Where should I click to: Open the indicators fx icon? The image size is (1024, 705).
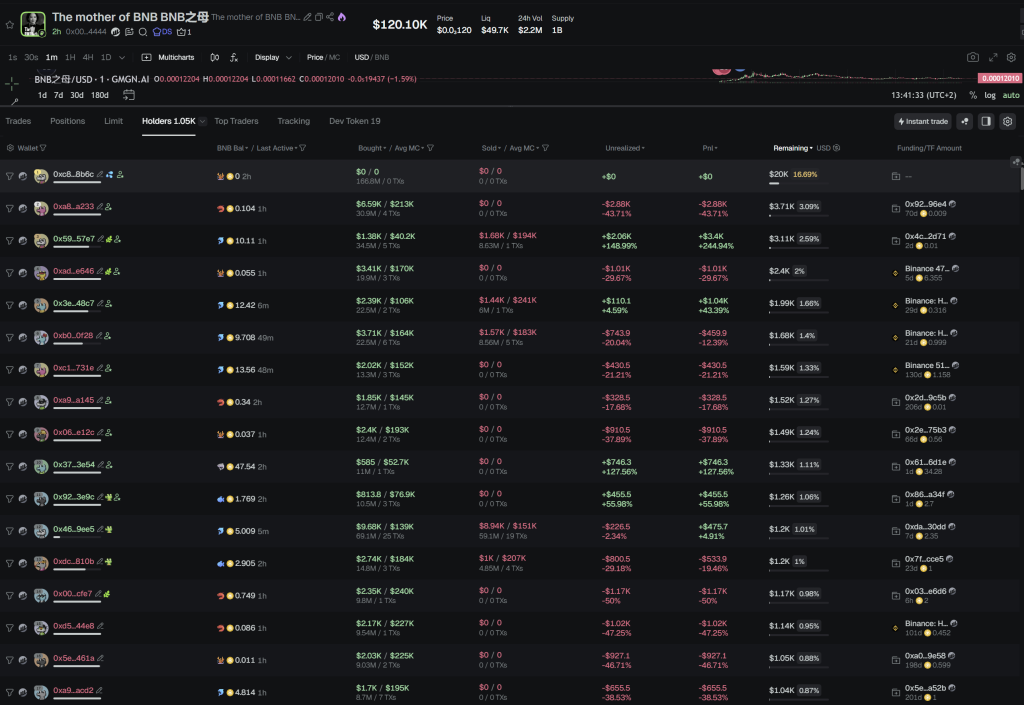(x=234, y=58)
